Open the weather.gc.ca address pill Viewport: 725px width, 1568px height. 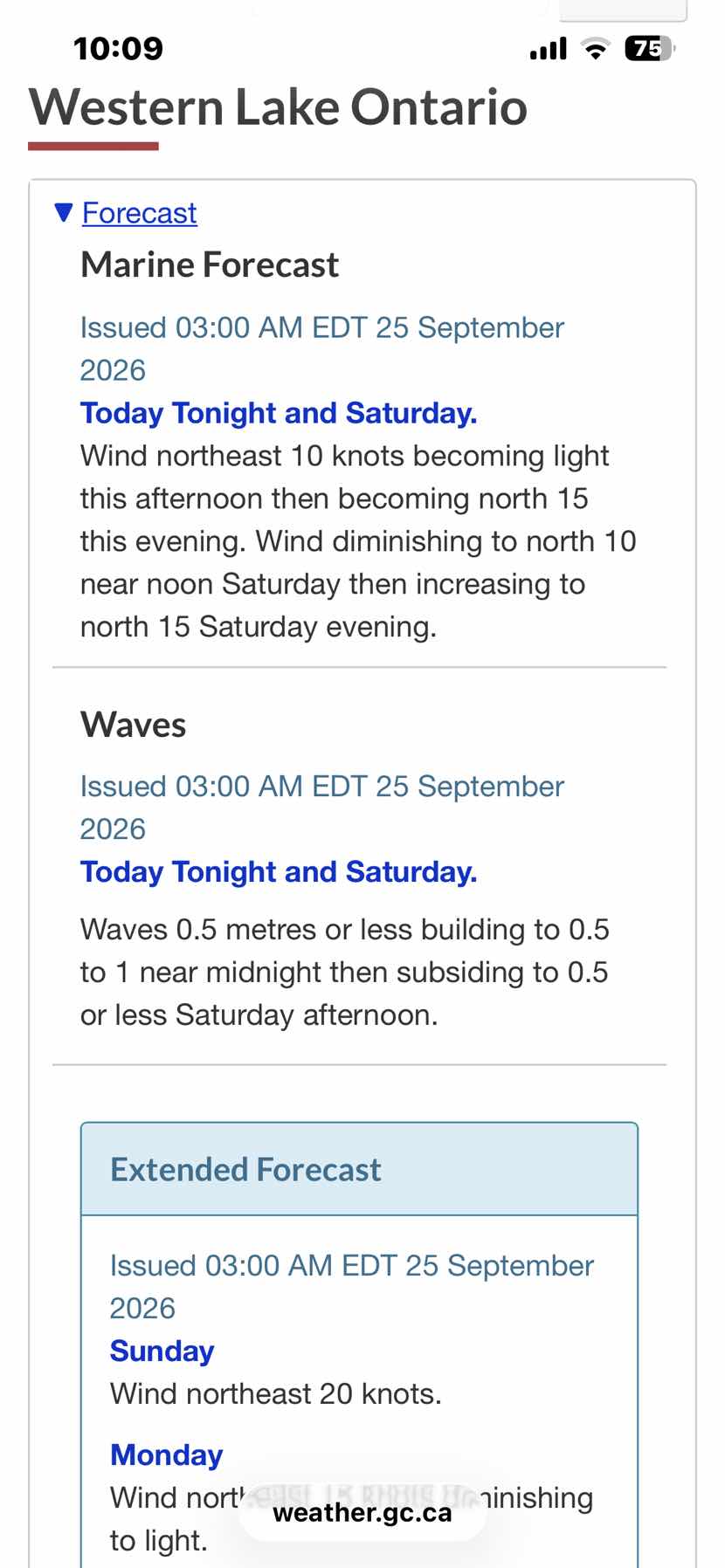click(x=362, y=1512)
